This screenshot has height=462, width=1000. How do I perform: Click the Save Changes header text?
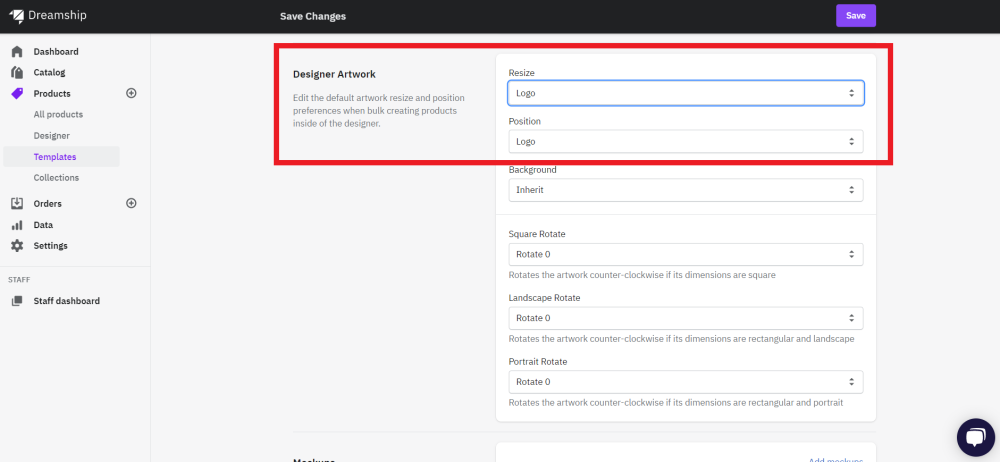313,17
